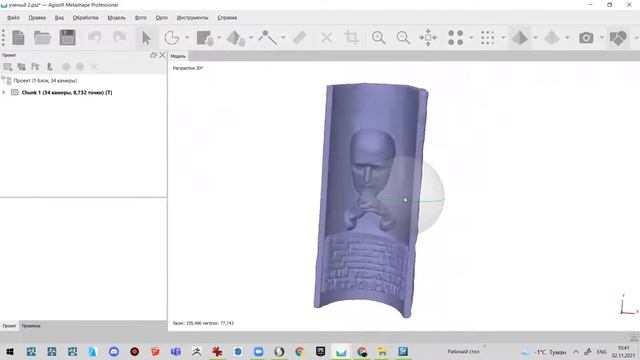Open the Модель menu

point(116,18)
